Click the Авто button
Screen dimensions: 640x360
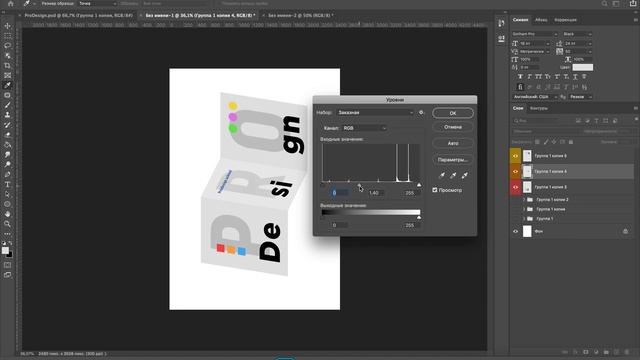point(453,143)
